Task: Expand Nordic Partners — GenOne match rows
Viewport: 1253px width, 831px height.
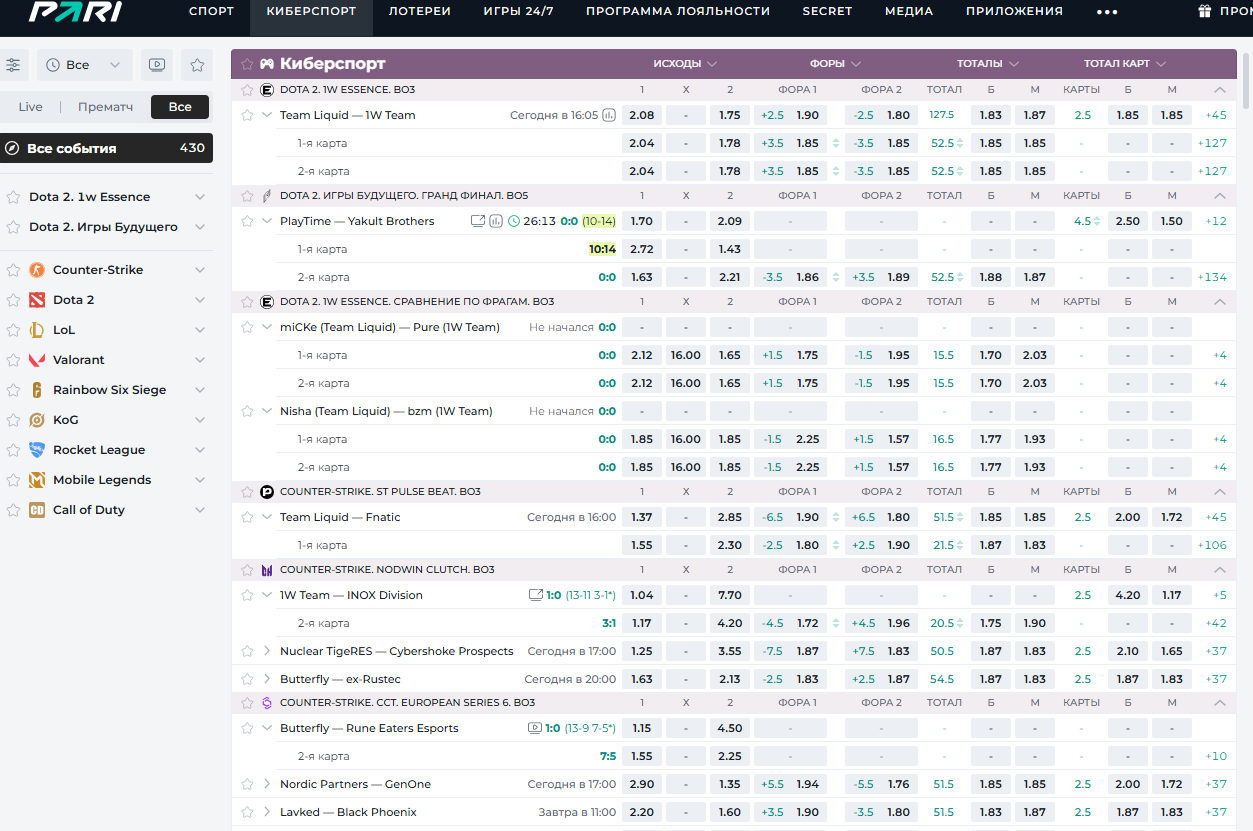Action: [267, 784]
